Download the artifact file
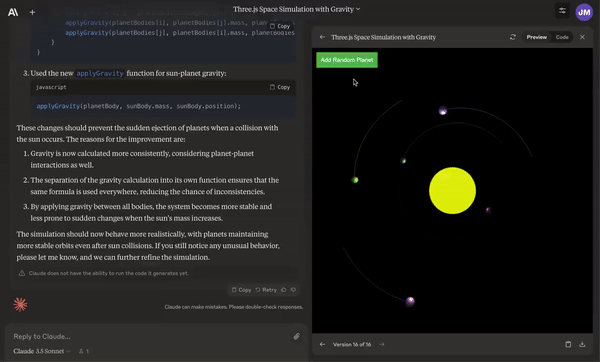 (x=582, y=344)
